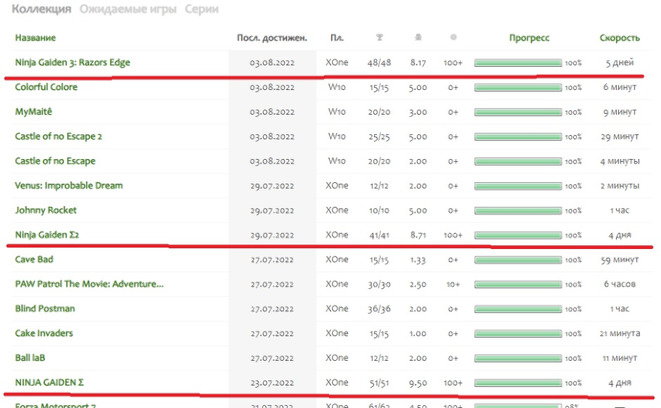This screenshot has width=661, height=408.
Task: Select 48/48 achievements in Ninja Gaiden 3 row
Action: [x=379, y=63]
